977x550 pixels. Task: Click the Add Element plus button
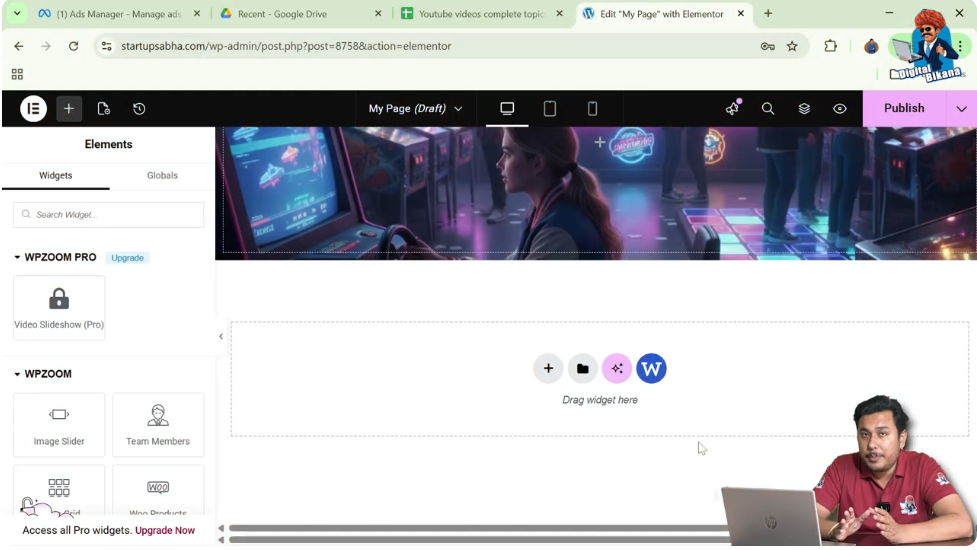[x=69, y=108]
